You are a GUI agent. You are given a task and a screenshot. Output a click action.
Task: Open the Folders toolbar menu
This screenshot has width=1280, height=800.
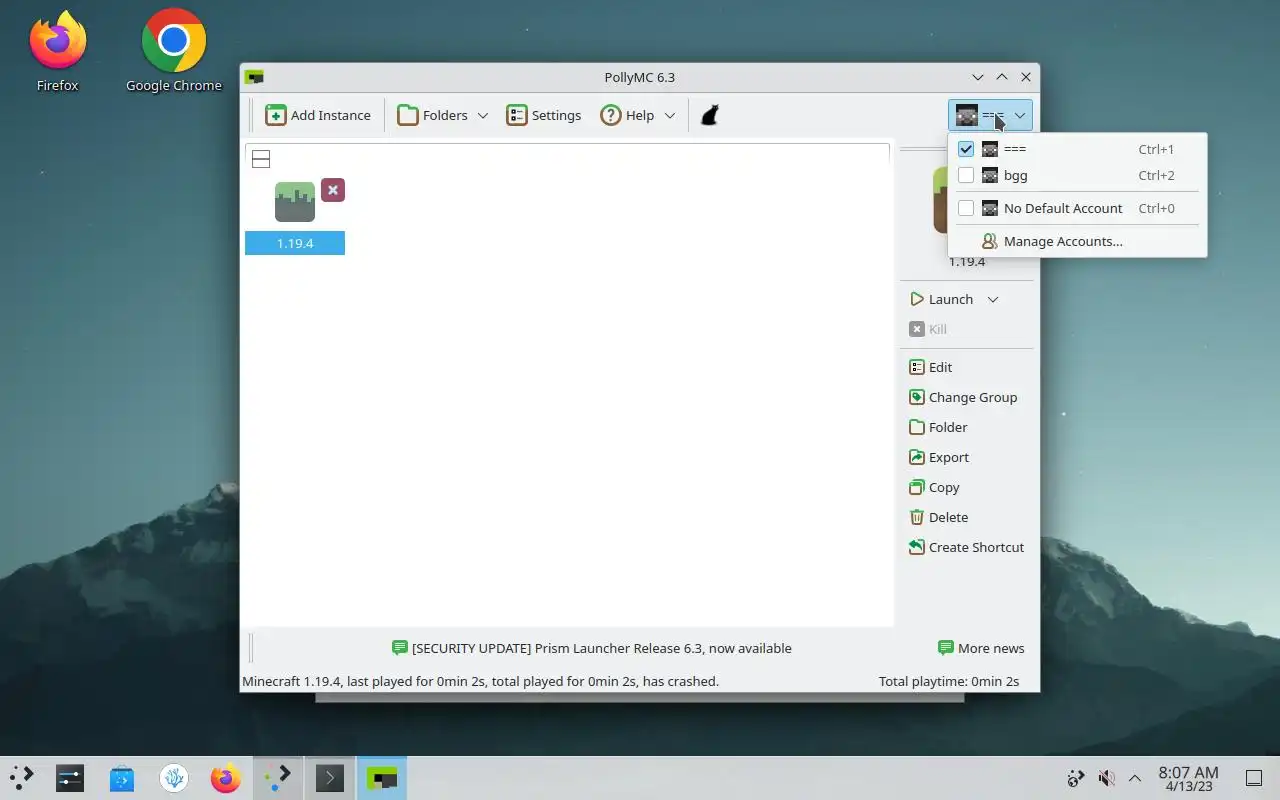pos(433,115)
